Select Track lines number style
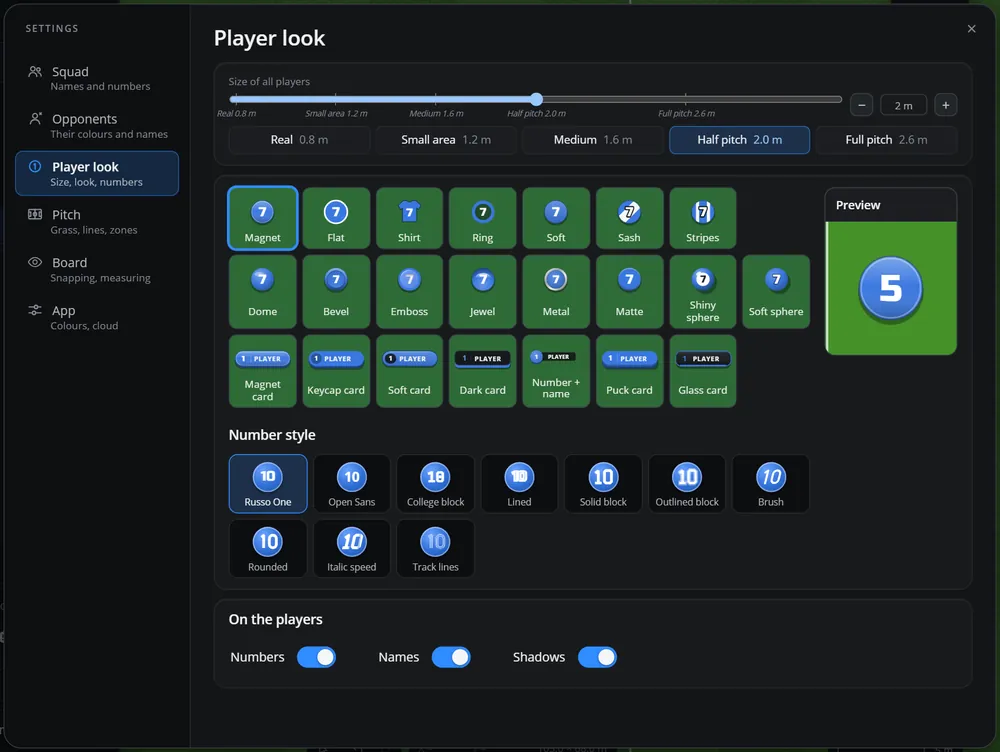1000x752 pixels. pyautogui.click(x=435, y=549)
